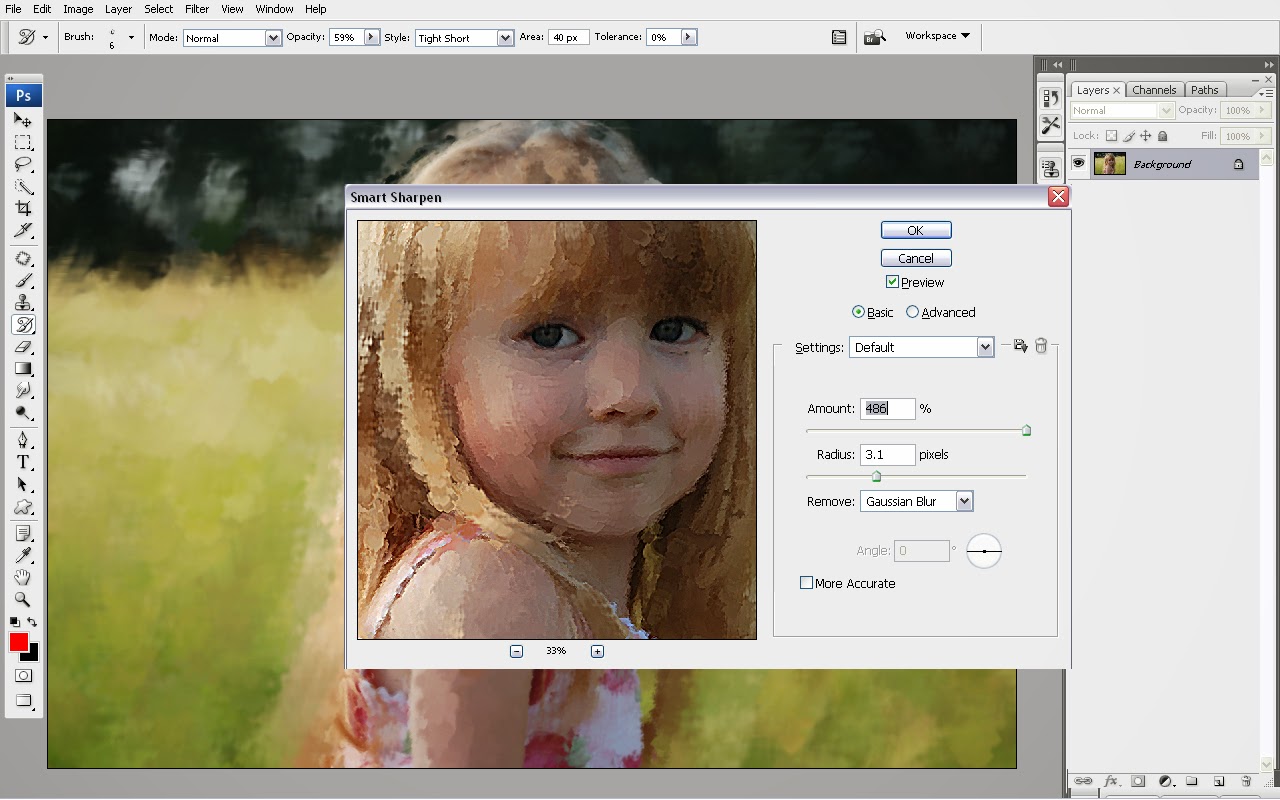Select the Advanced radio button
1280x800 pixels.
click(x=912, y=312)
